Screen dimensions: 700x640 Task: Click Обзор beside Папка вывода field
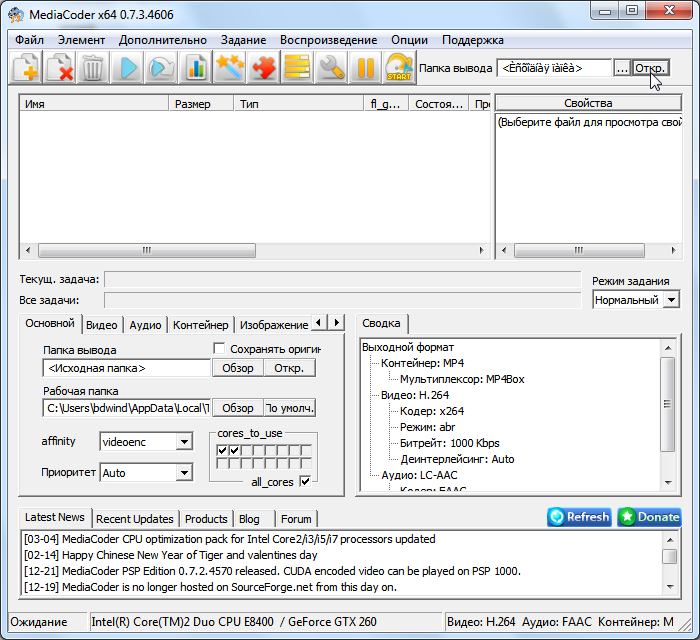pyautogui.click(x=238, y=368)
